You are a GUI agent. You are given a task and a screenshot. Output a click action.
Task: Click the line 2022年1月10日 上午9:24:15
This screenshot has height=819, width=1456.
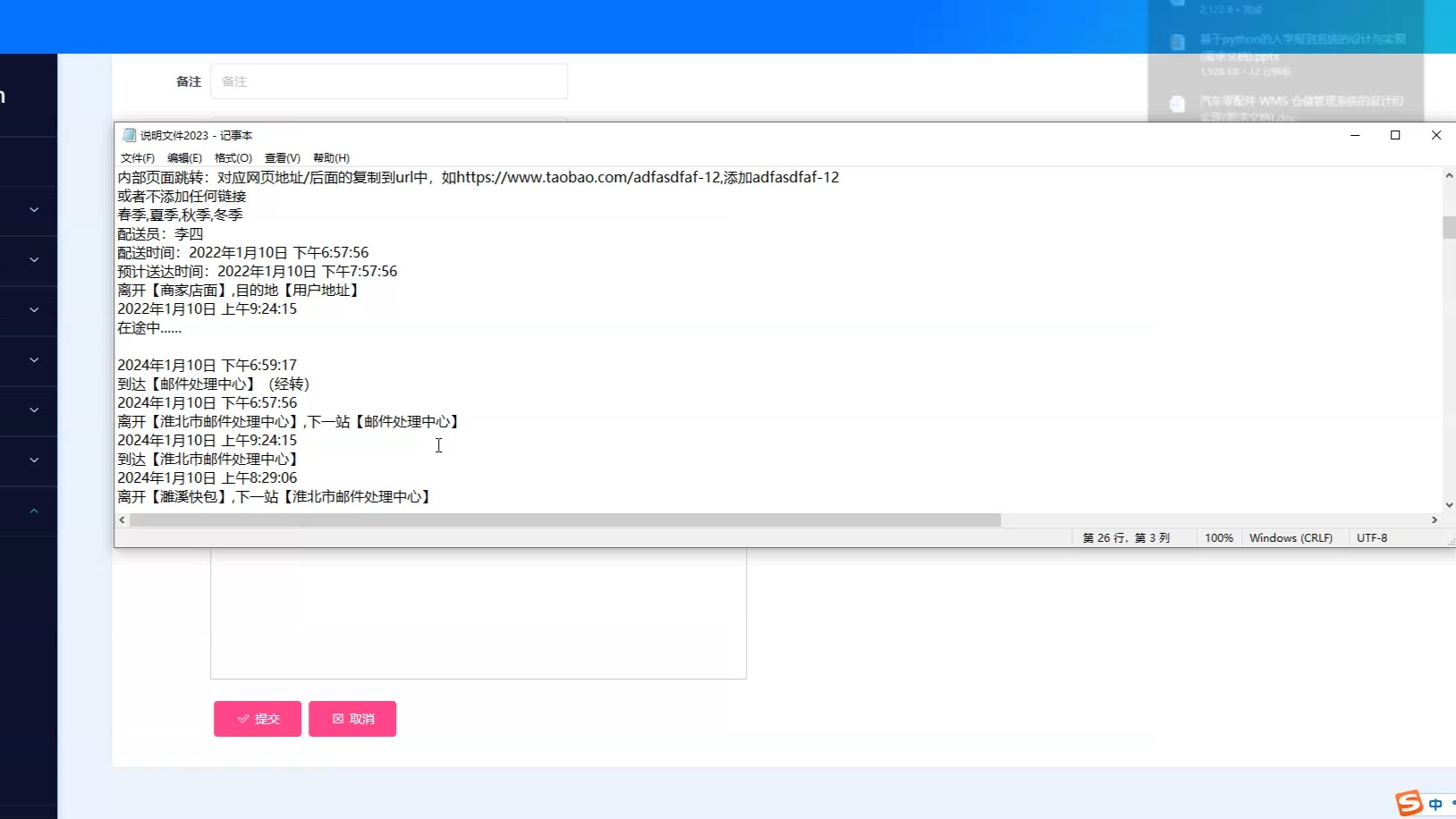207,308
